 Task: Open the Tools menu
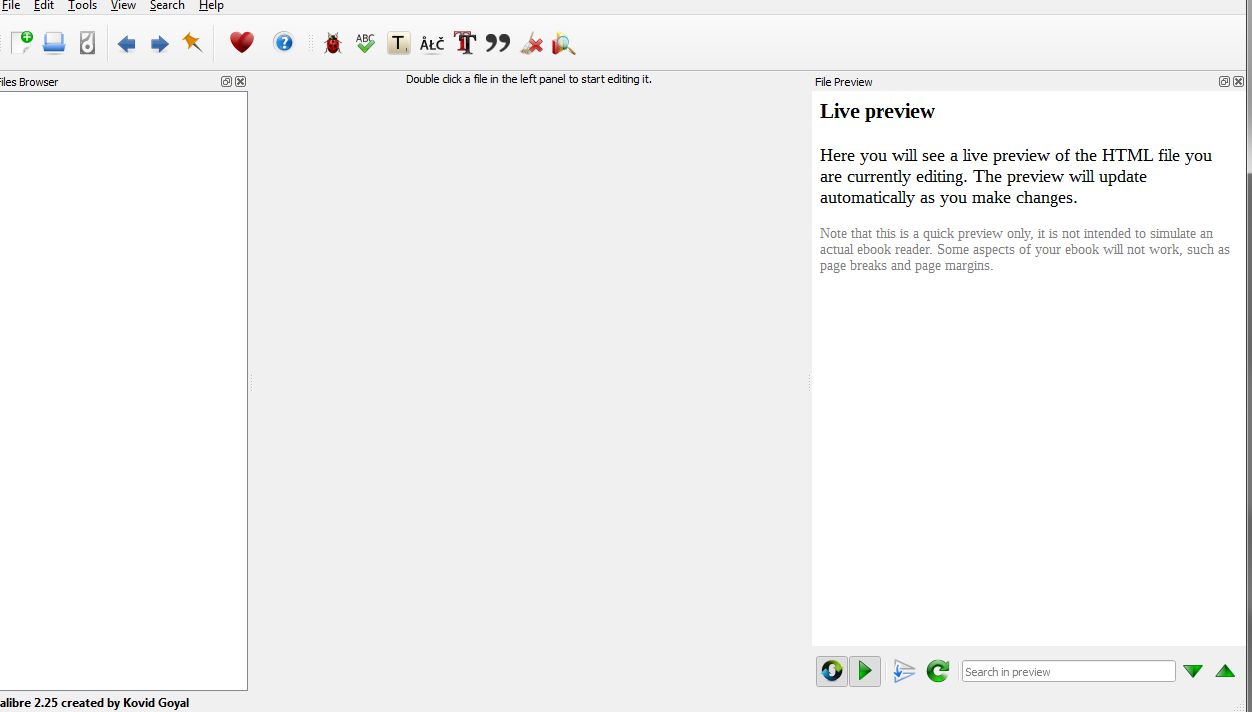(x=83, y=6)
